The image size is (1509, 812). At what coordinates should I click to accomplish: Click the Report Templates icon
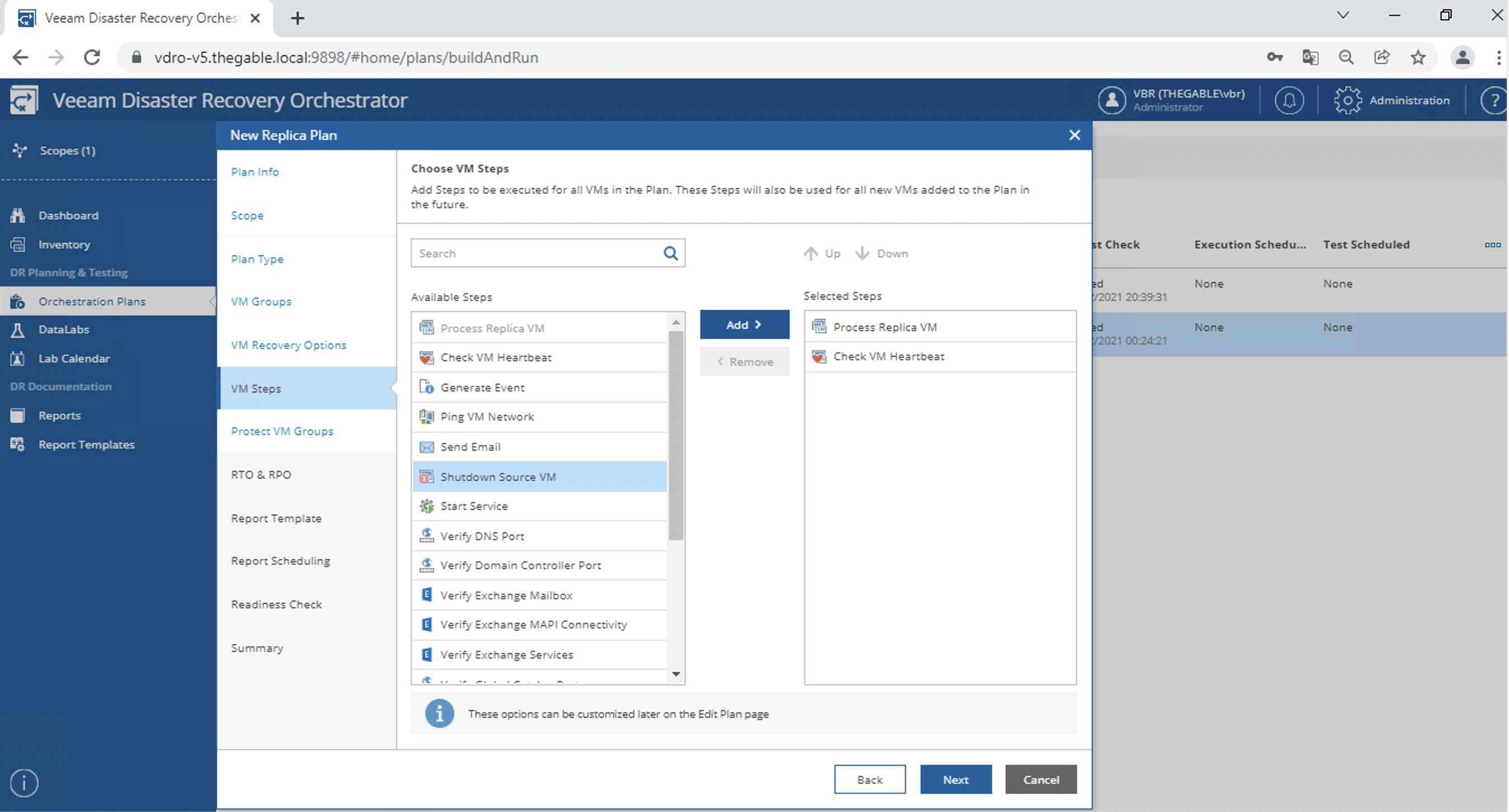pyautogui.click(x=17, y=444)
